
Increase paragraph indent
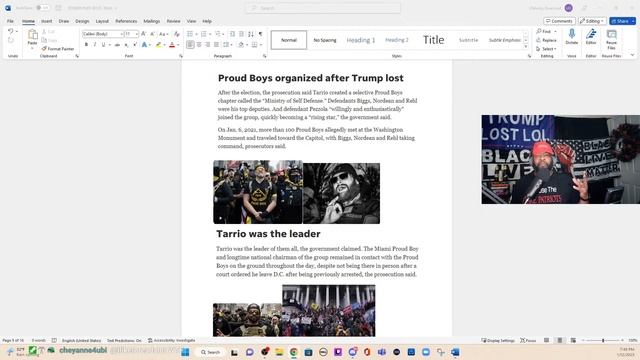point(241,34)
